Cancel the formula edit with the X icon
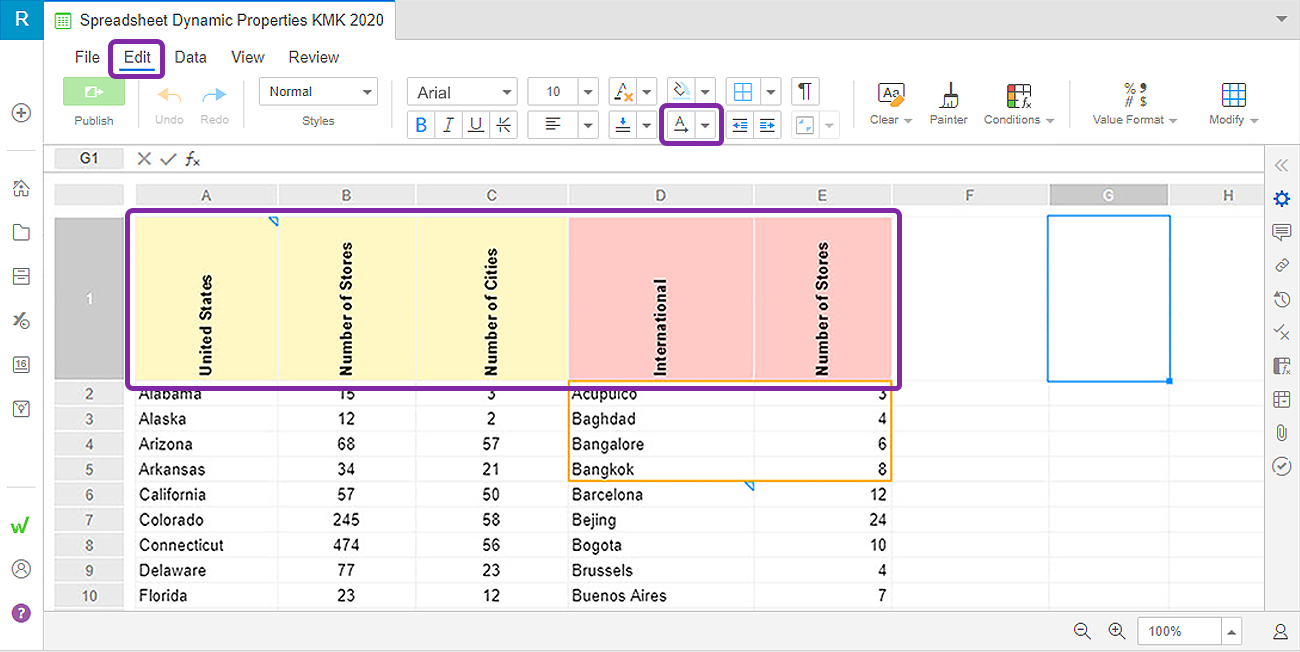Image resolution: width=1300 pixels, height=652 pixels. (144, 158)
